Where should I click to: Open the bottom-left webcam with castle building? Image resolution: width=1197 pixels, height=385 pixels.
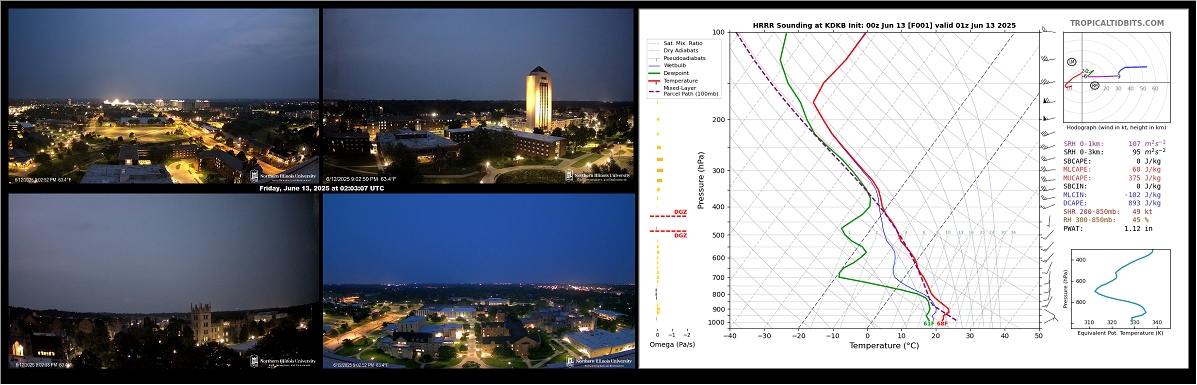click(x=163, y=280)
